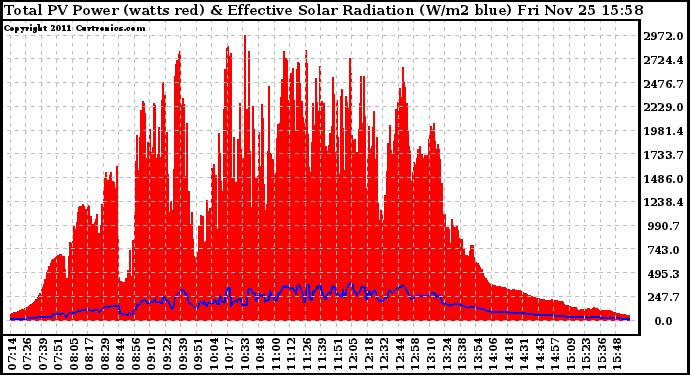
Task: Pick the 15:36 x-axis label
Action: [x=602, y=353]
